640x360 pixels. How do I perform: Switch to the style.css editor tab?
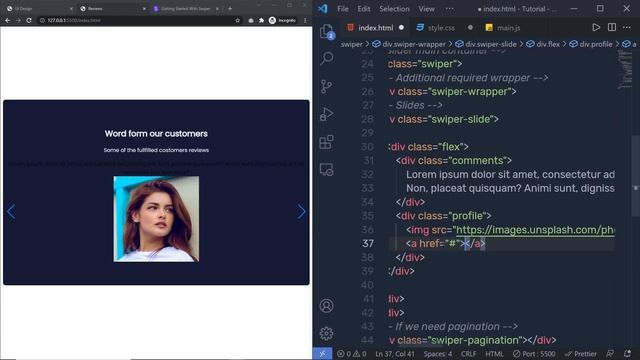[x=442, y=27]
